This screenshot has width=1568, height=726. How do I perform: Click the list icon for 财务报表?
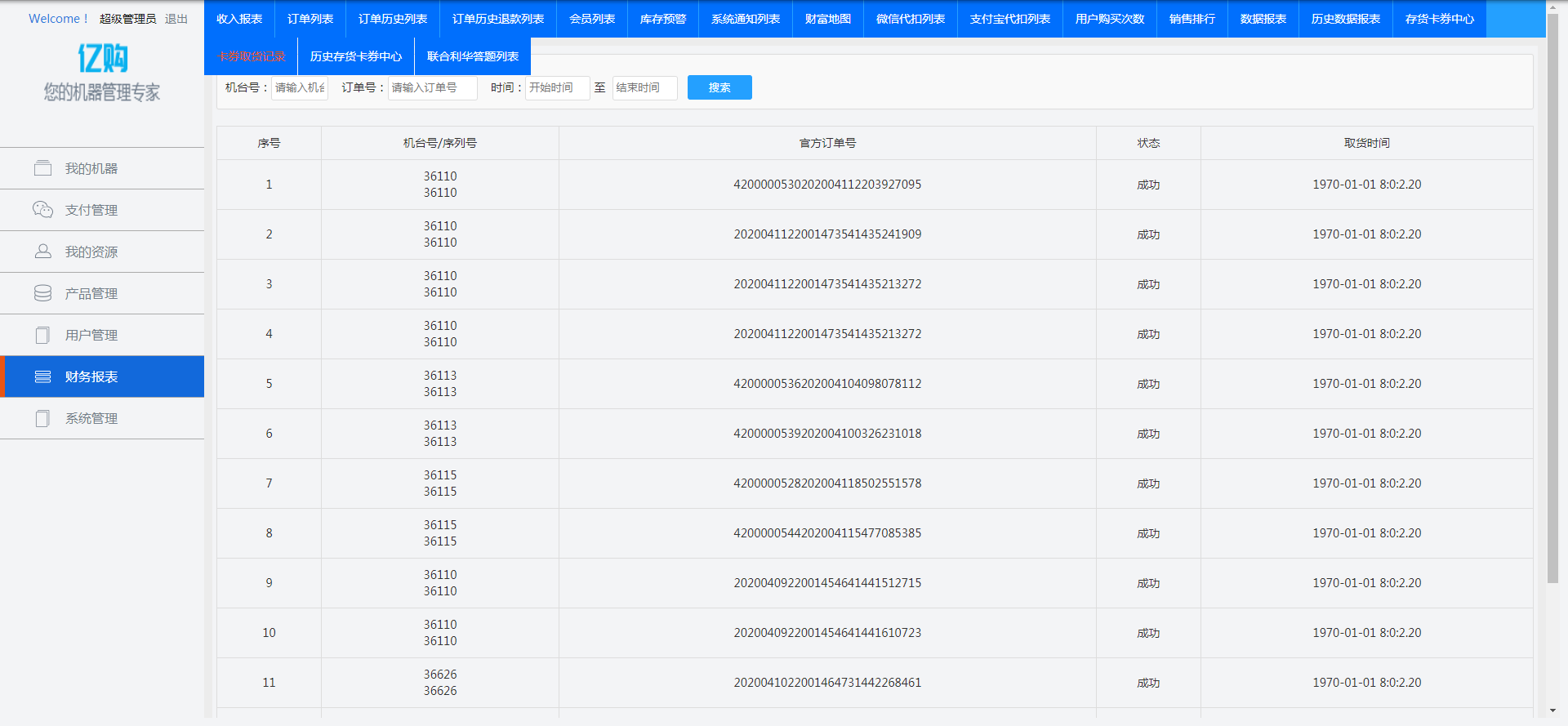tap(42, 376)
